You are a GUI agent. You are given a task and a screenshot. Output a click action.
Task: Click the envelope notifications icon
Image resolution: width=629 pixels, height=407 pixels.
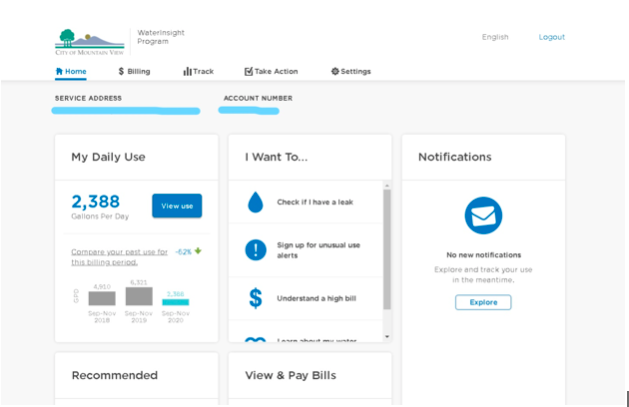pyautogui.click(x=483, y=216)
